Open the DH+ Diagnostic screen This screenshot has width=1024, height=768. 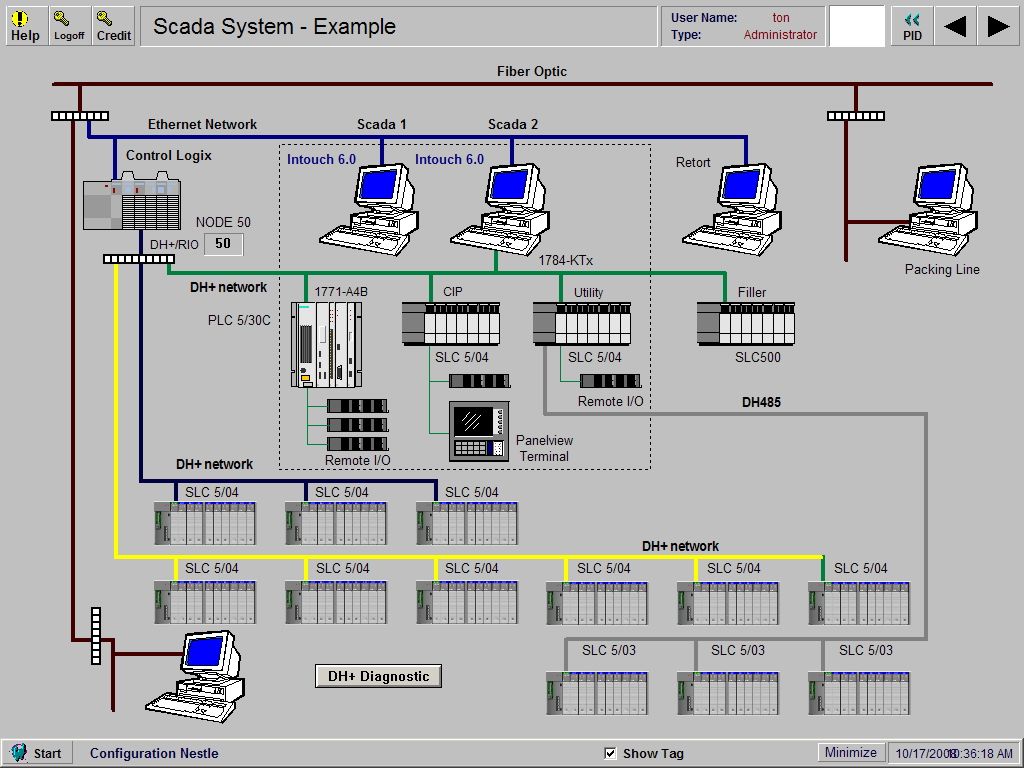[x=378, y=676]
